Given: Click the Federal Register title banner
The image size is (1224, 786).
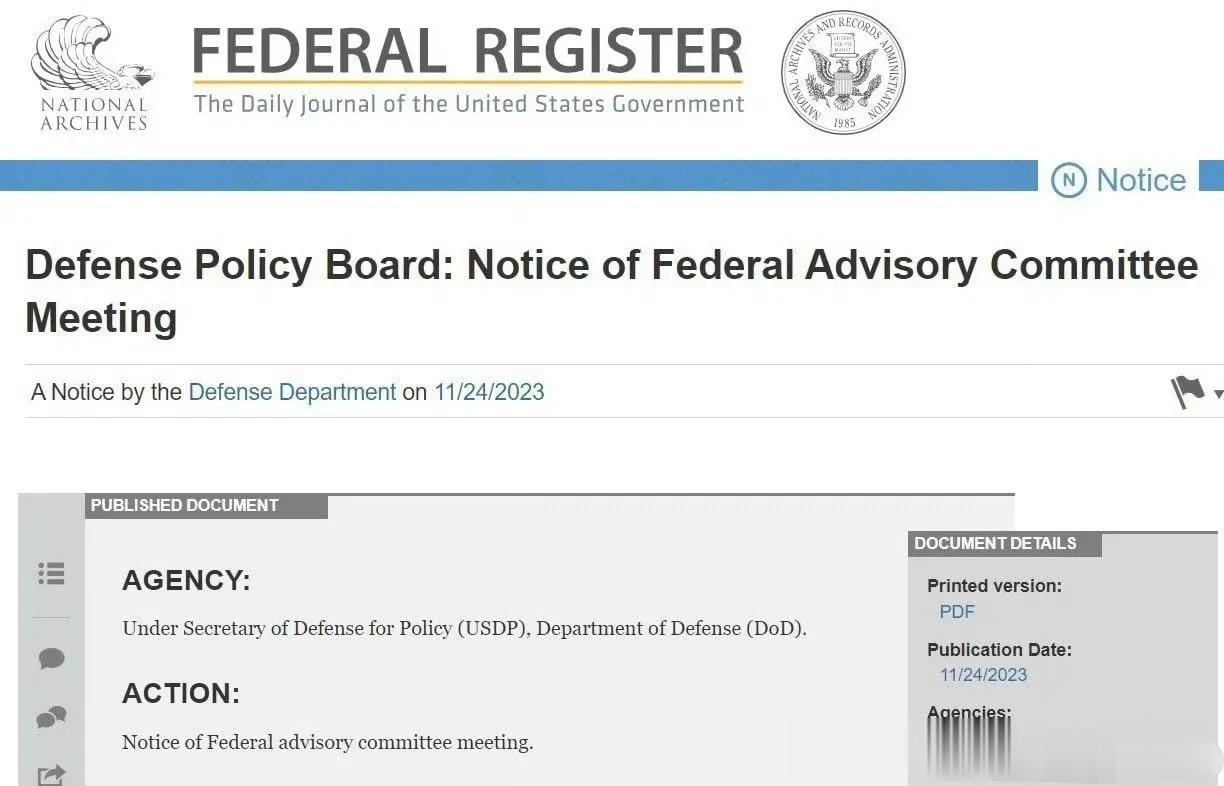Looking at the screenshot, I should pyautogui.click(x=468, y=70).
